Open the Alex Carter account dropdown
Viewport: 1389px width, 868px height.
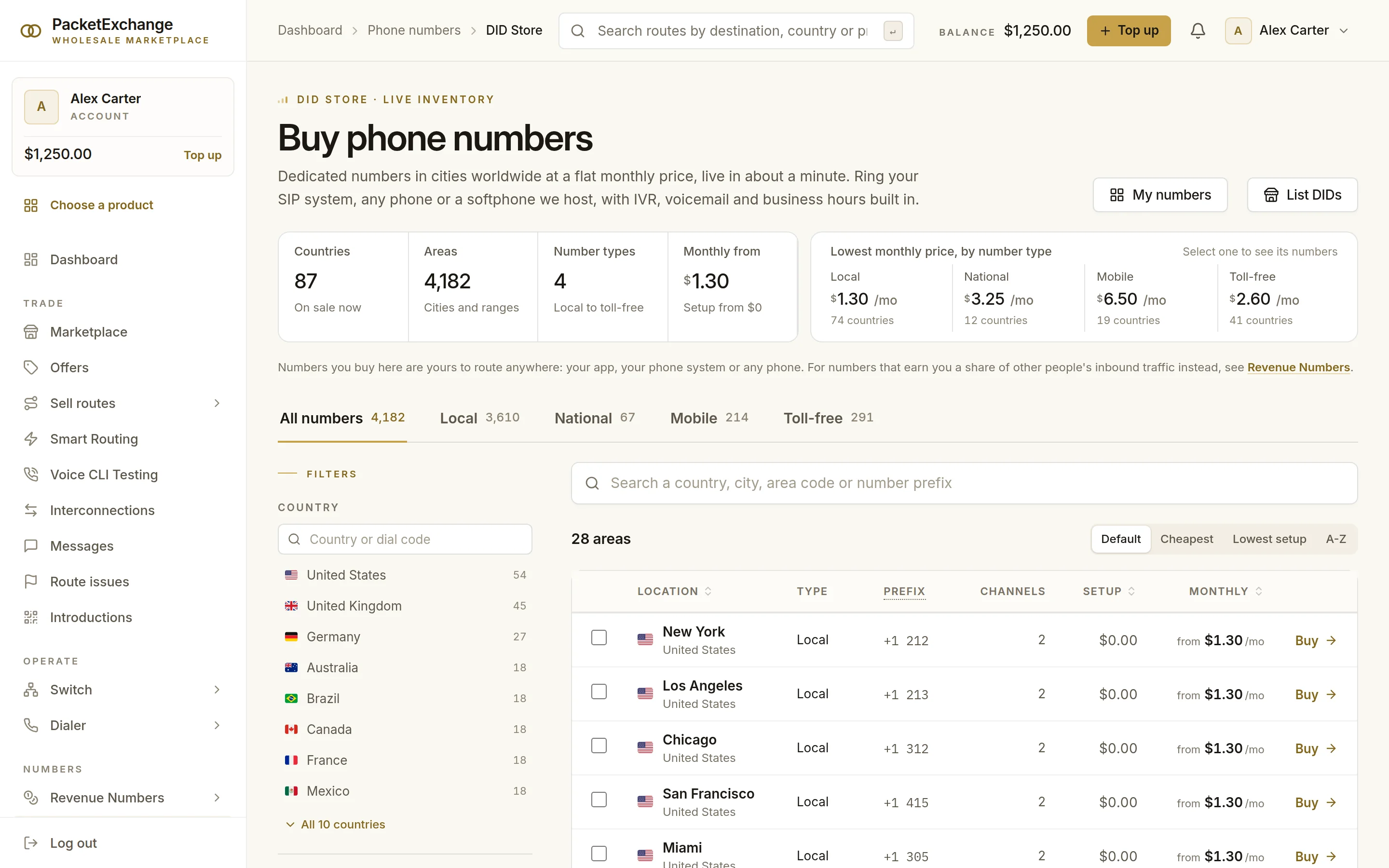pyautogui.click(x=1286, y=30)
